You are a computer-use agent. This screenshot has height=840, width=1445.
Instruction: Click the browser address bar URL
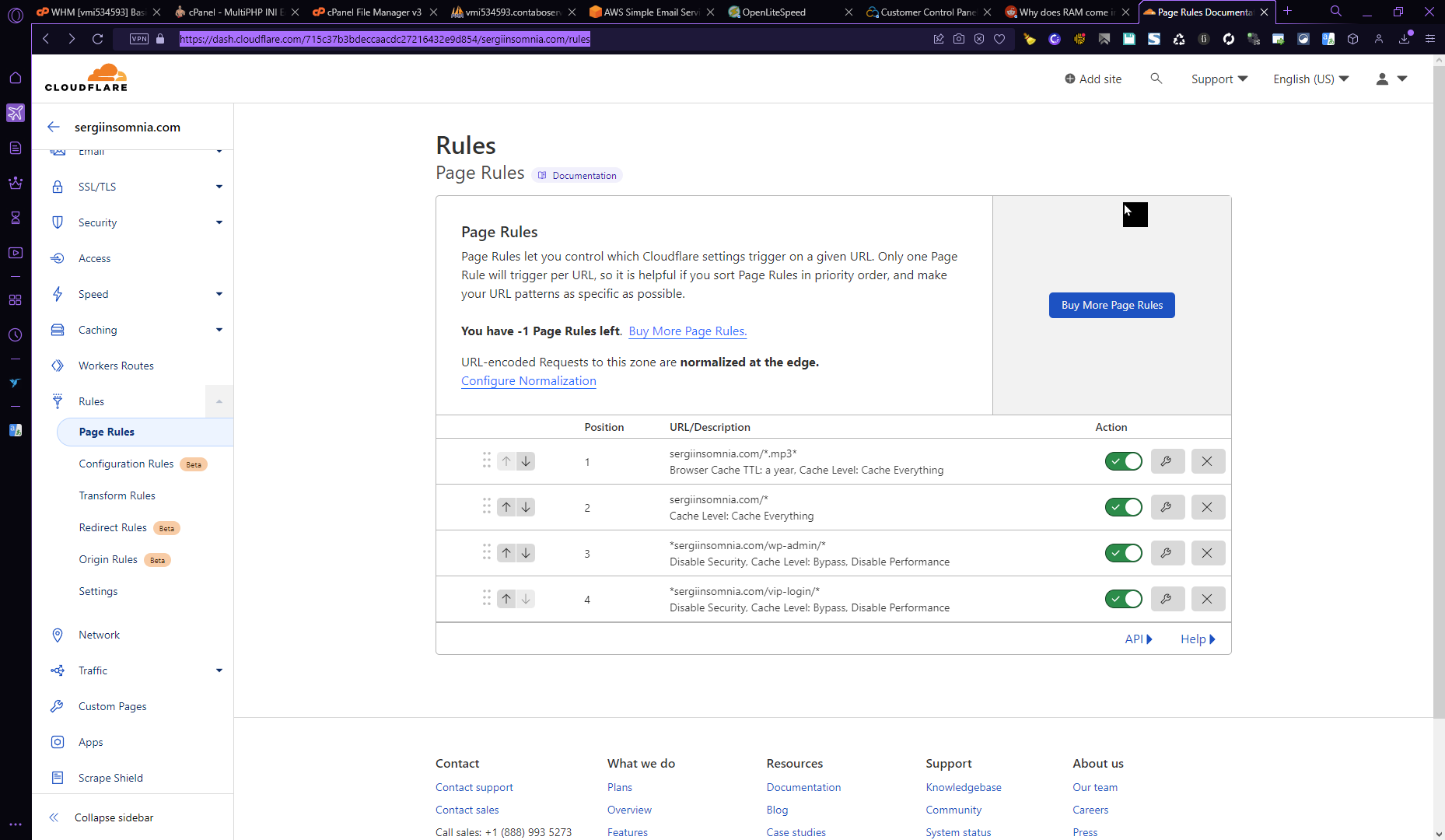384,39
